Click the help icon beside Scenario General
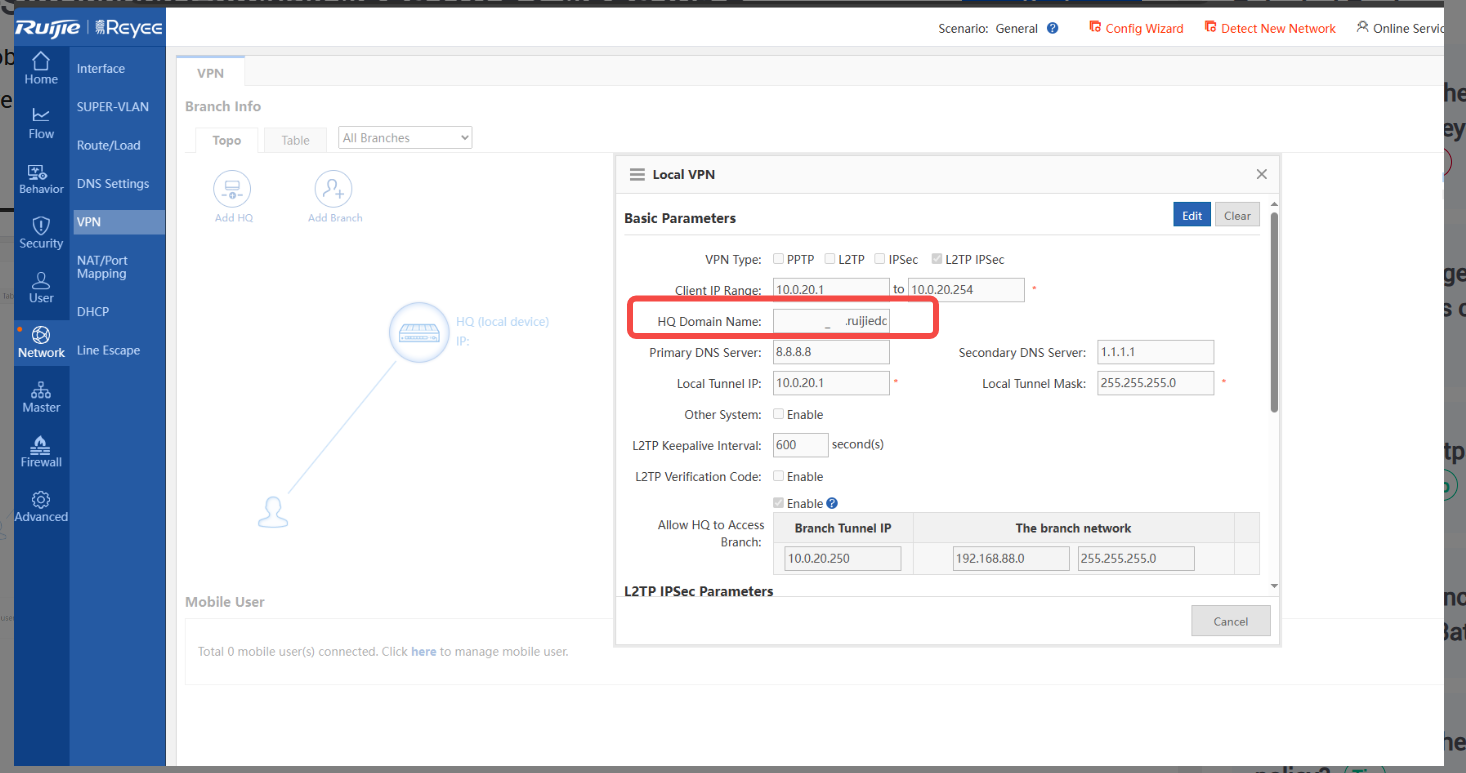Screen dimensions: 1466x773 click(x=1052, y=29)
